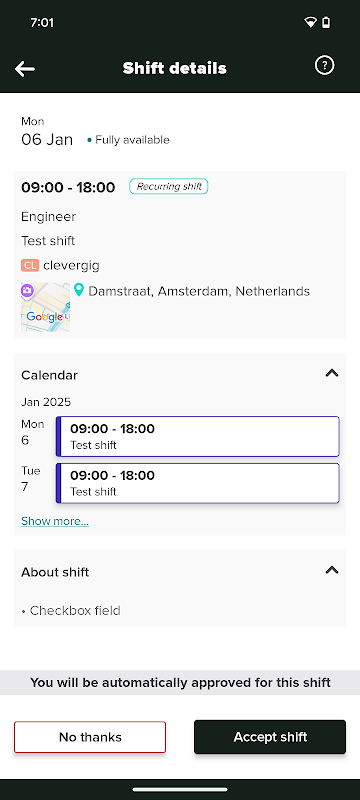Tap the Recurring shift tag

(169, 187)
